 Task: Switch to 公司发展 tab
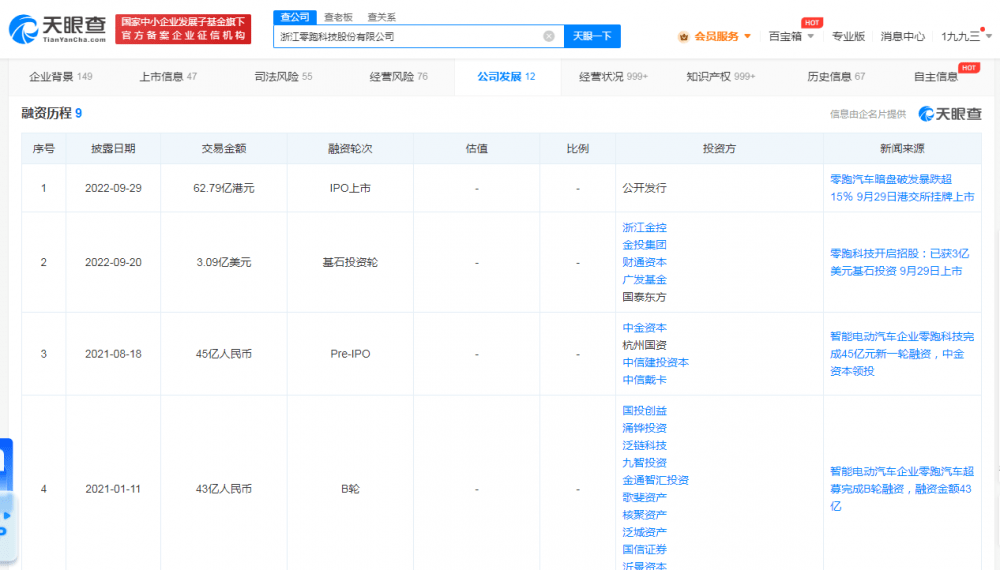(x=506, y=77)
